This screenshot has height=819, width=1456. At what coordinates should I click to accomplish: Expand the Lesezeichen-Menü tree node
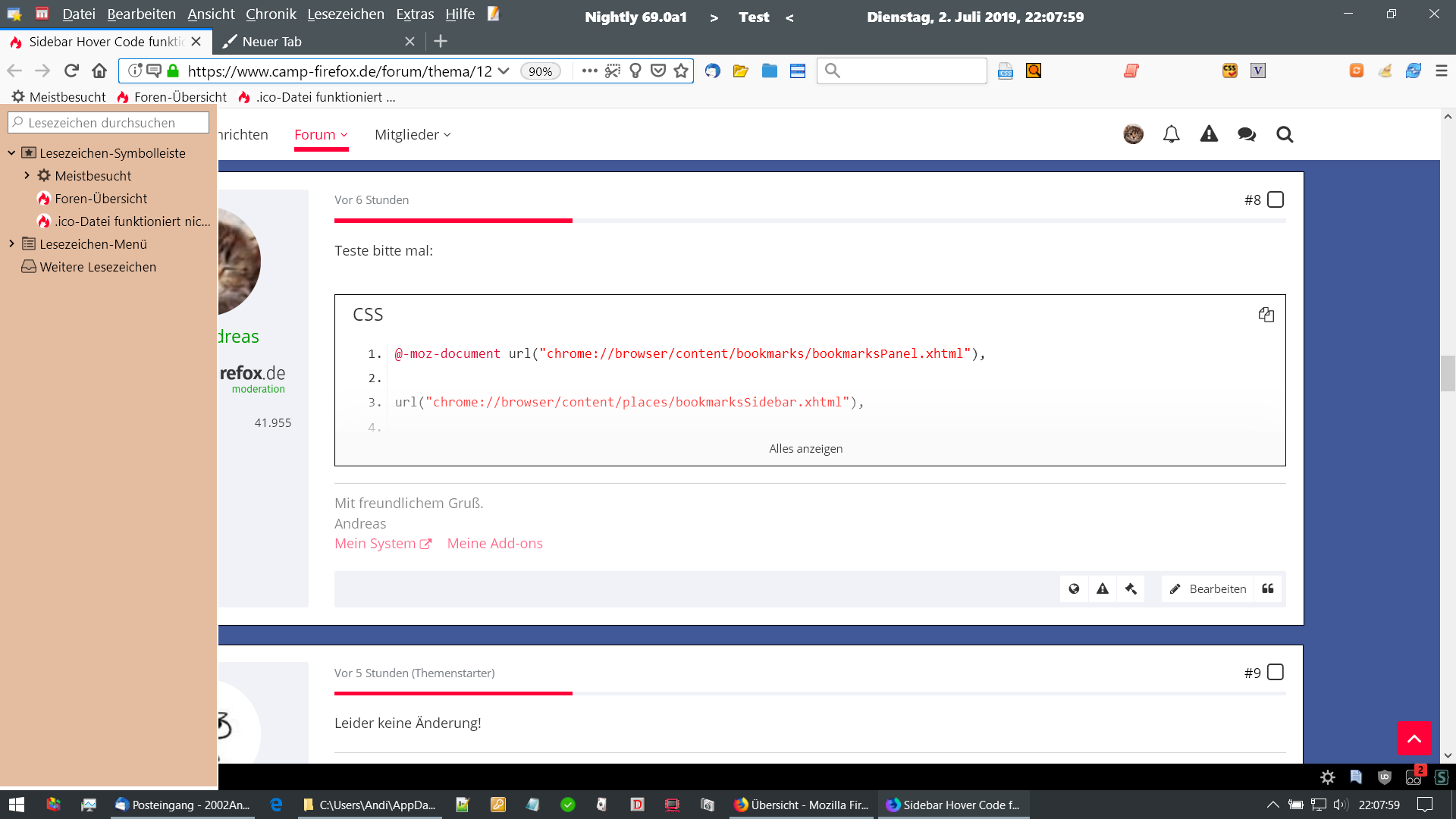click(11, 244)
